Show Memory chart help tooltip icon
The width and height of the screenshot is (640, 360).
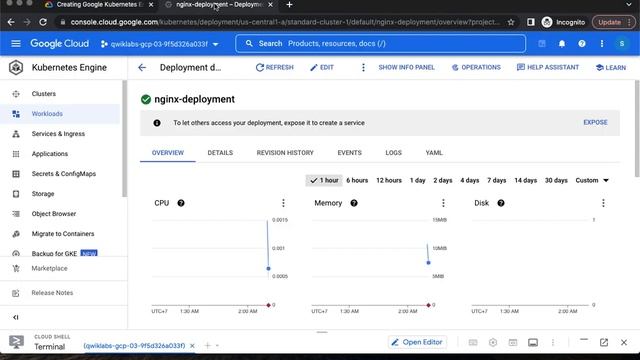tap(354, 203)
